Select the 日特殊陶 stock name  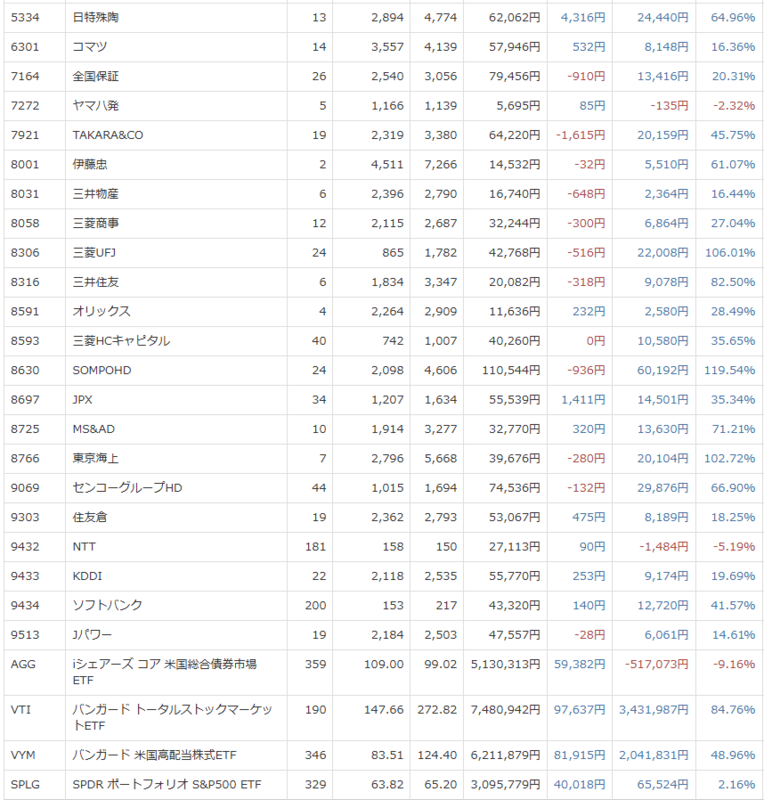coord(95,17)
